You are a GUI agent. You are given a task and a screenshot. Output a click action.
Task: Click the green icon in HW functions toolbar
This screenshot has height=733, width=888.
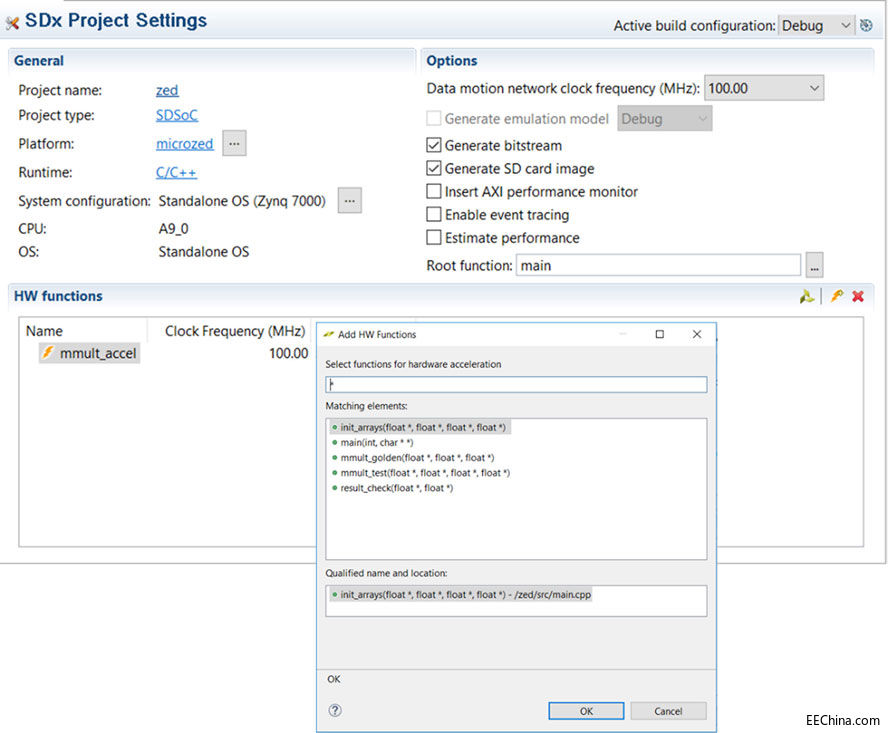(806, 297)
